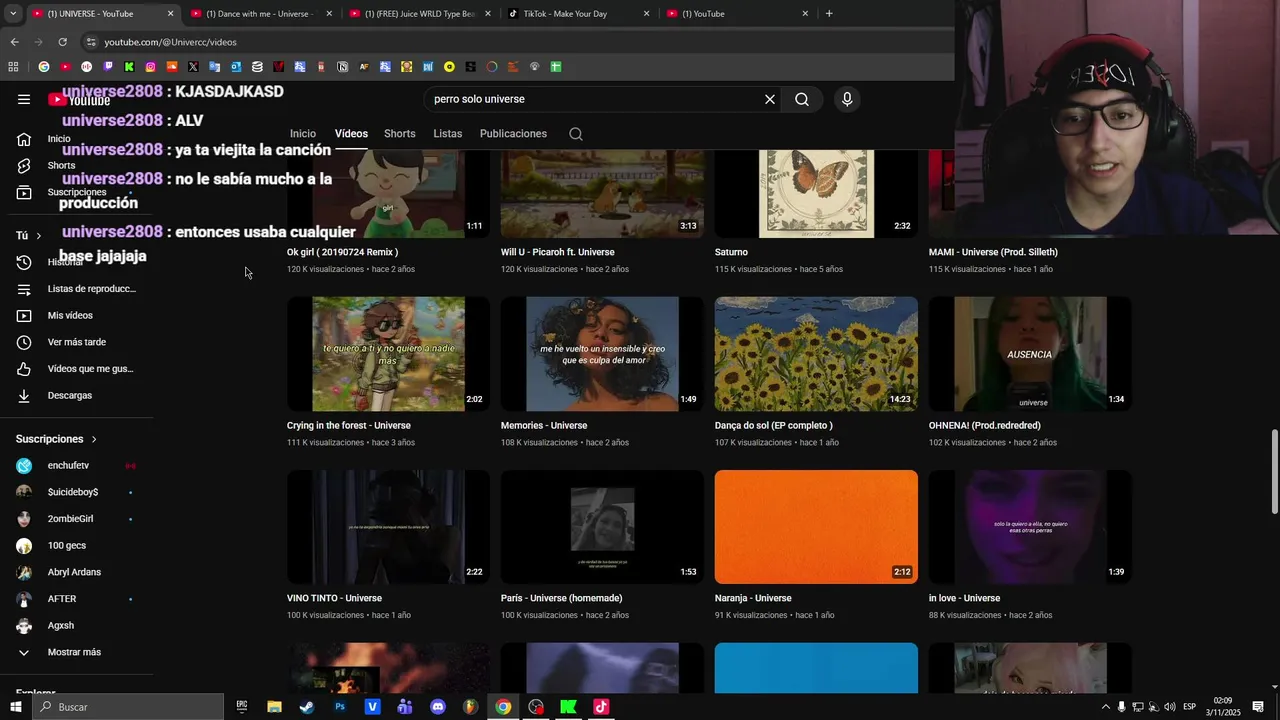The image size is (1280, 720).
Task: Play the 'Dança do sol (EP completo)' thumbnail
Action: pos(816,354)
